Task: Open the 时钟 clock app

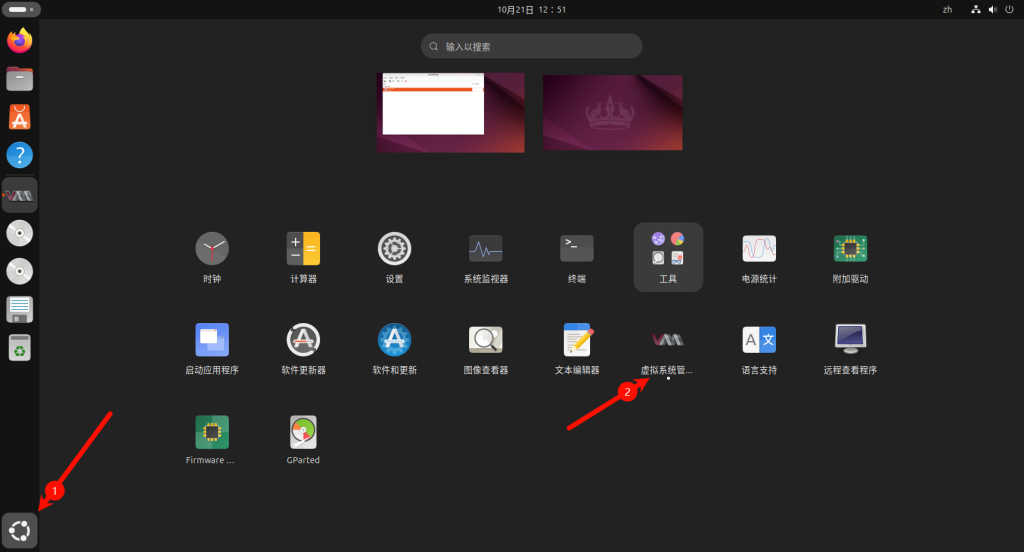Action: point(211,248)
